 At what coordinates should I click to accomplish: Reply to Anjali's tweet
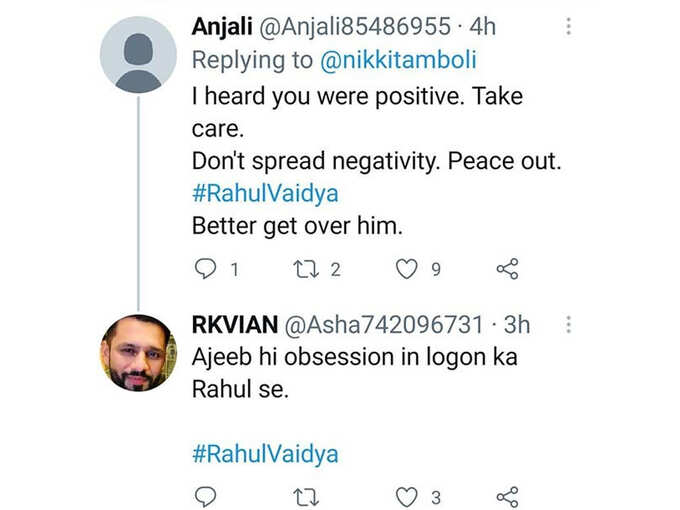pyautogui.click(x=205, y=269)
